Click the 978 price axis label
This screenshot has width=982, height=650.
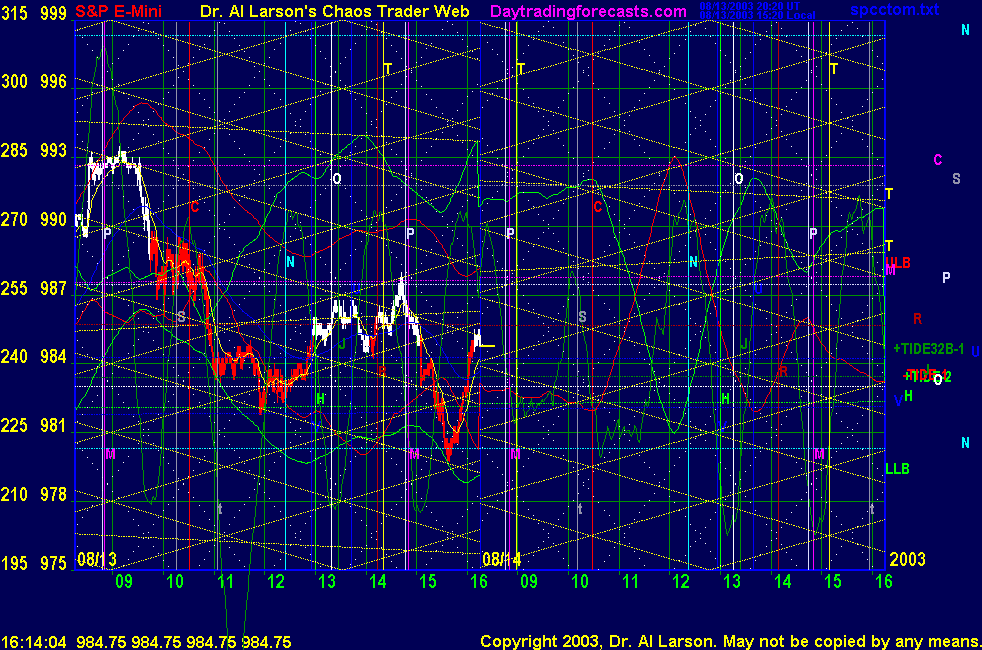coord(53,495)
